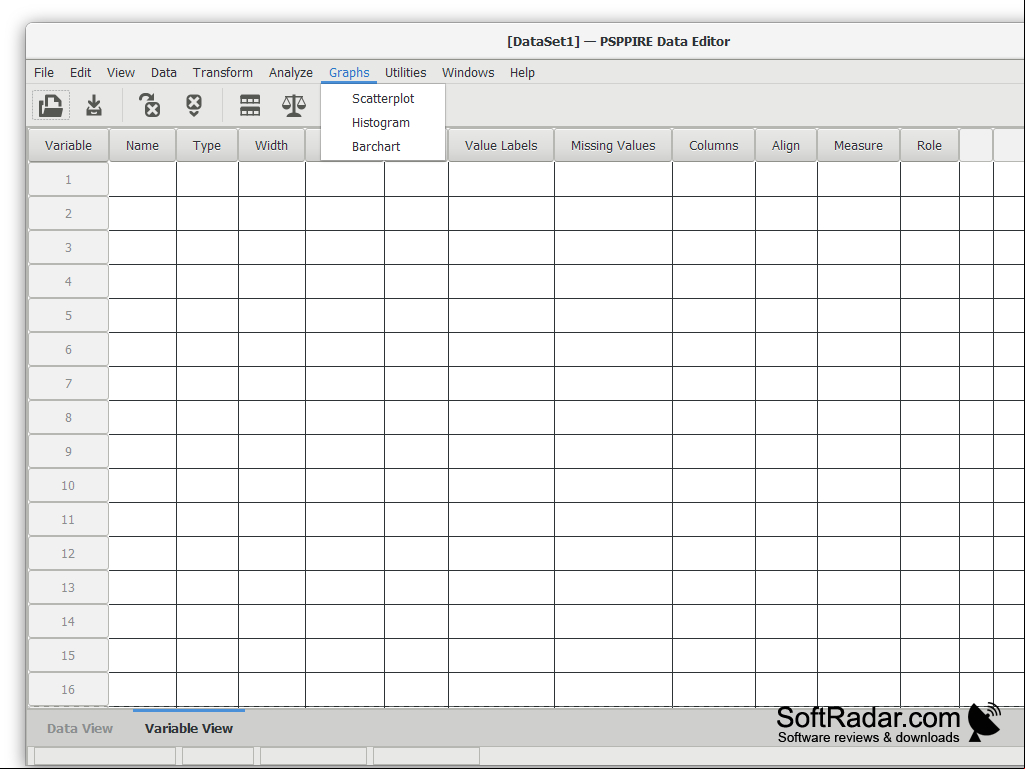Image resolution: width=1025 pixels, height=769 pixels.
Task: Choose Histogram from the Graphs menu
Action: pyautogui.click(x=383, y=123)
